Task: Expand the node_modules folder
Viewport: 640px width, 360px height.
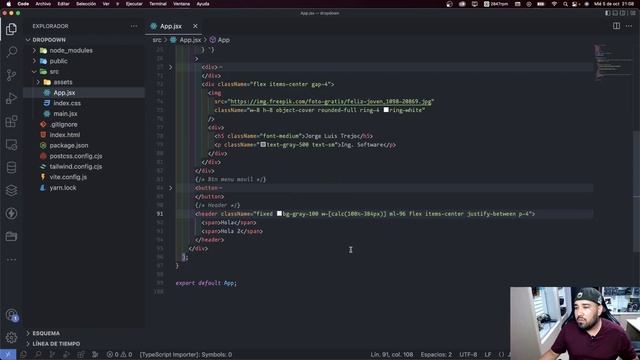Action: 34,50
